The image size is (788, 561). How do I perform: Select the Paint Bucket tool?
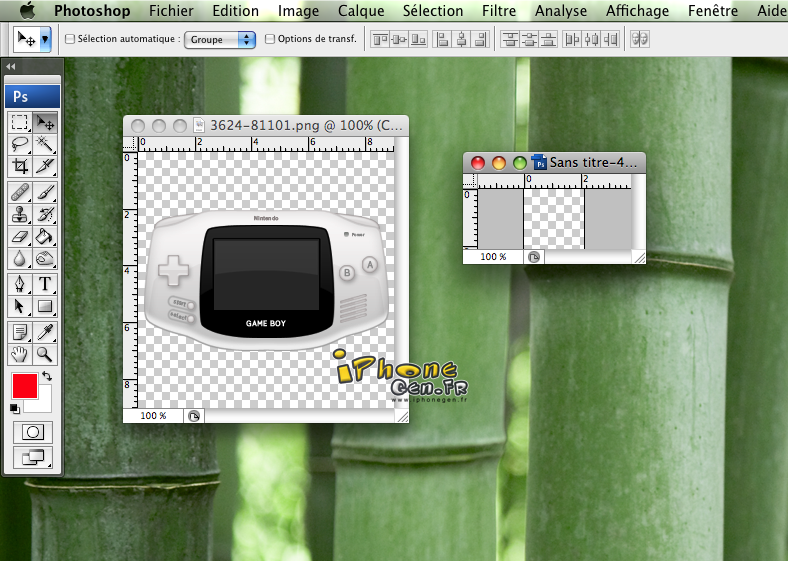(x=45, y=236)
